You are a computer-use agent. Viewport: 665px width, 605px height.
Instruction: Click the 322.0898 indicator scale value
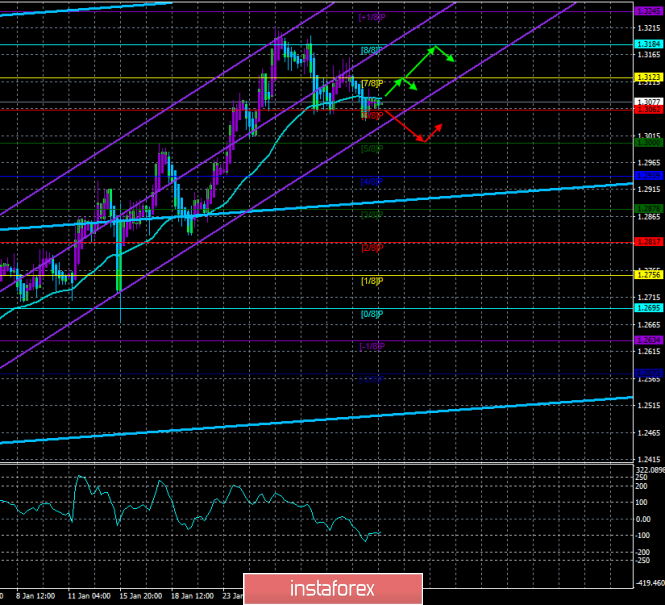650,470
